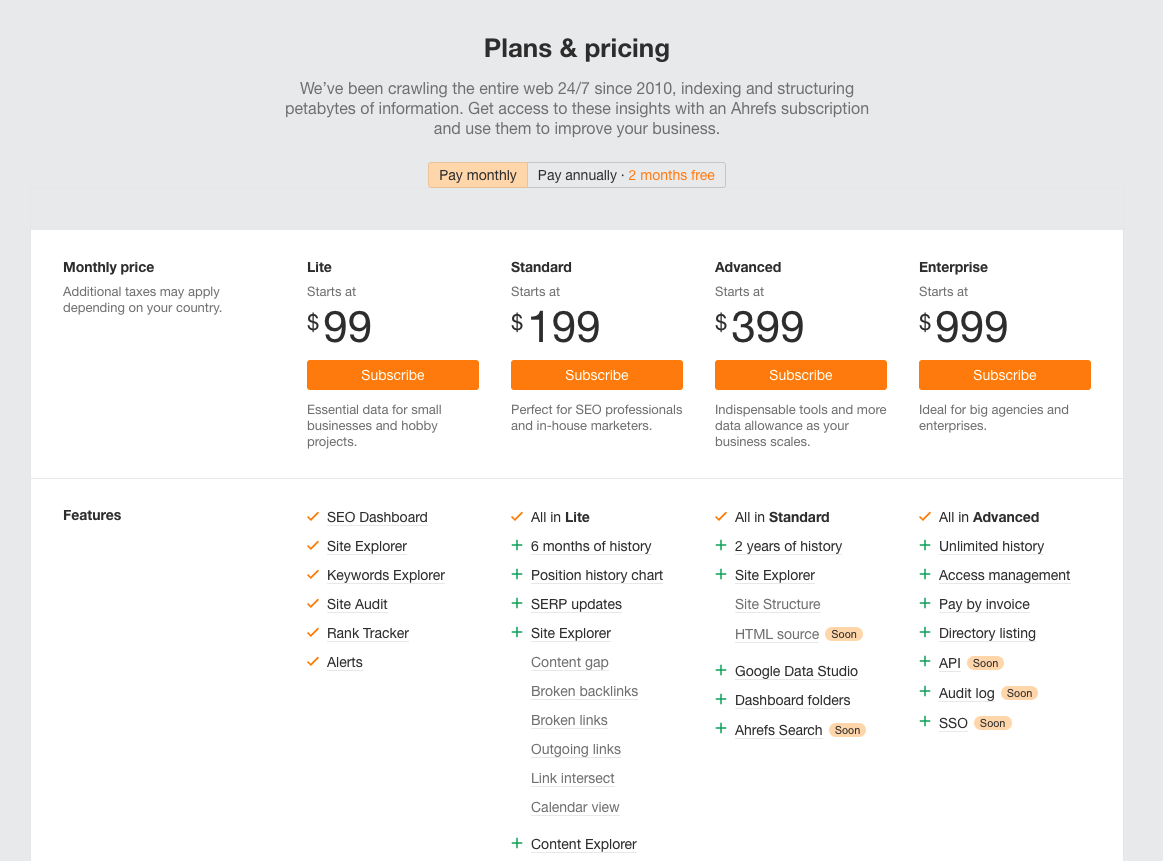Open the Access management feature link
Viewport: 1163px width, 861px height.
tap(1004, 575)
